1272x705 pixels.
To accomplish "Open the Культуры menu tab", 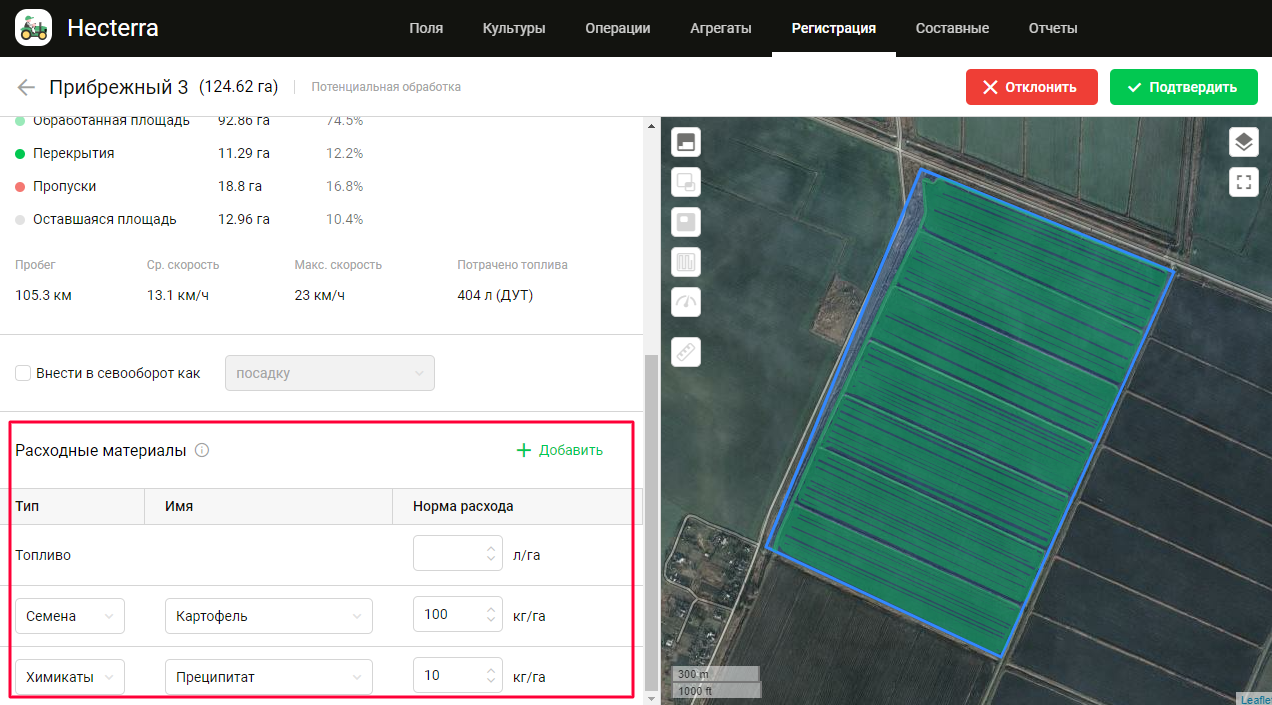I will tap(514, 28).
